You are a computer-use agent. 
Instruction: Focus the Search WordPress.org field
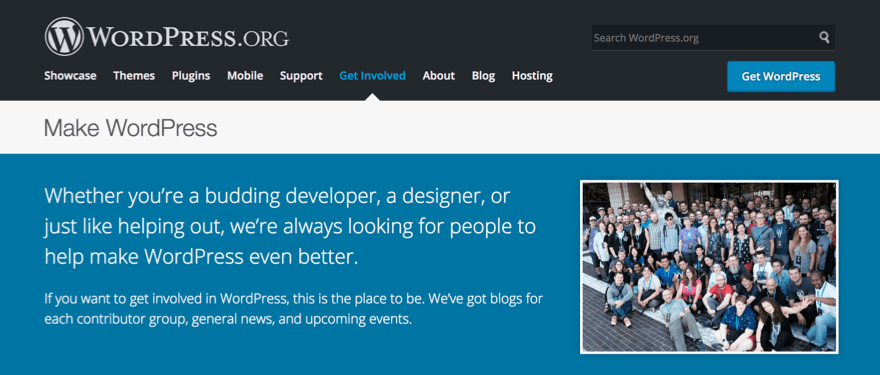pyautogui.click(x=713, y=38)
